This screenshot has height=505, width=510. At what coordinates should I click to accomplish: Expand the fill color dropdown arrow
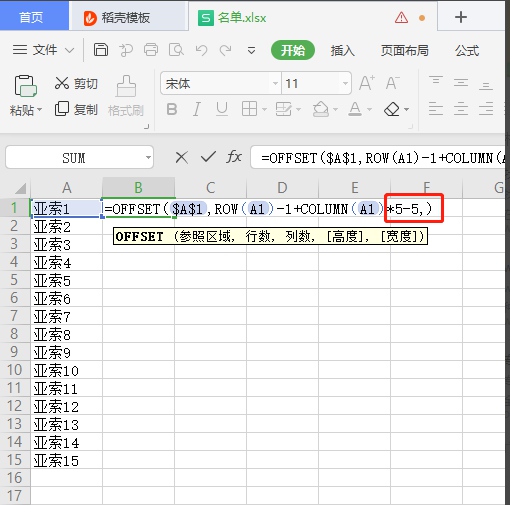click(x=335, y=109)
